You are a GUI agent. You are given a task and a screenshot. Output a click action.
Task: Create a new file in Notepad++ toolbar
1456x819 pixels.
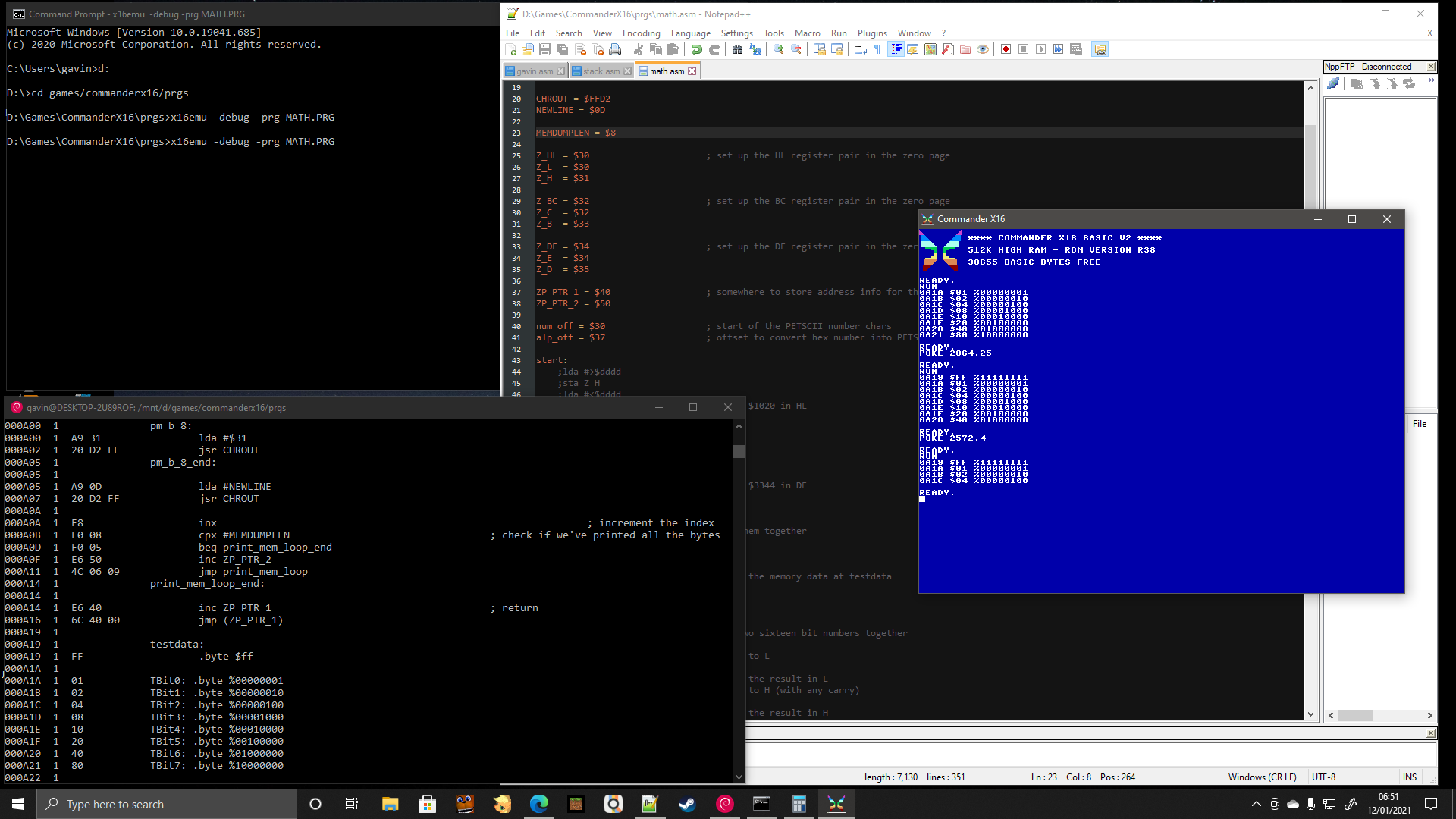tap(511, 49)
